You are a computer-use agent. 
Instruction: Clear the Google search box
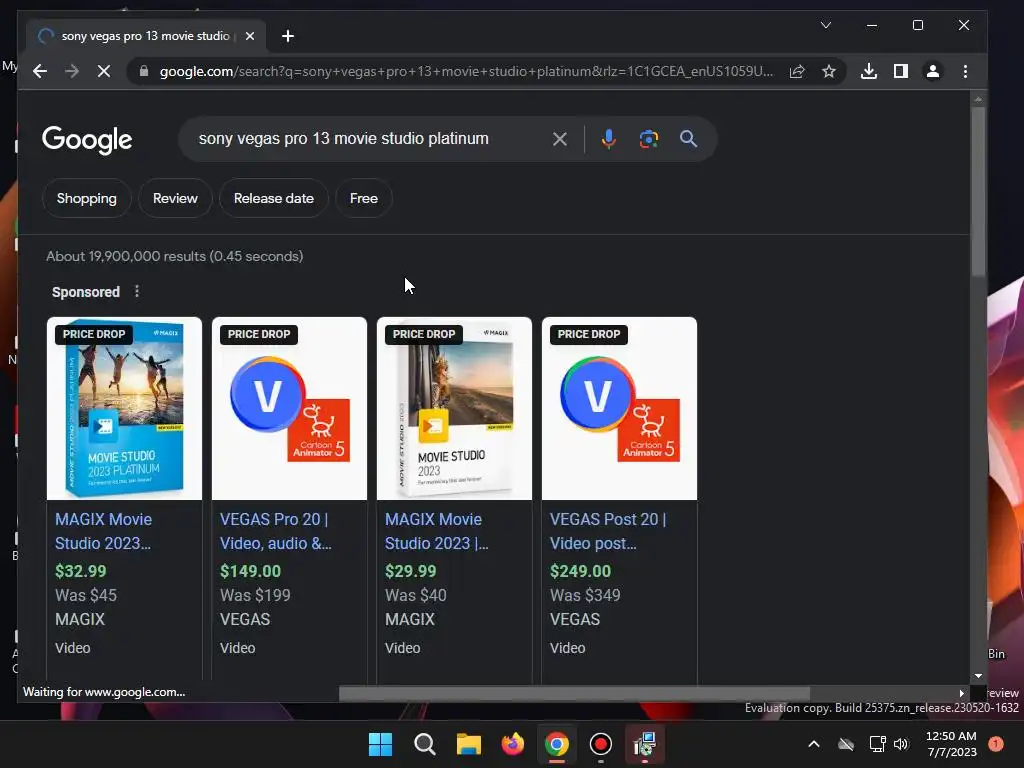(560, 138)
